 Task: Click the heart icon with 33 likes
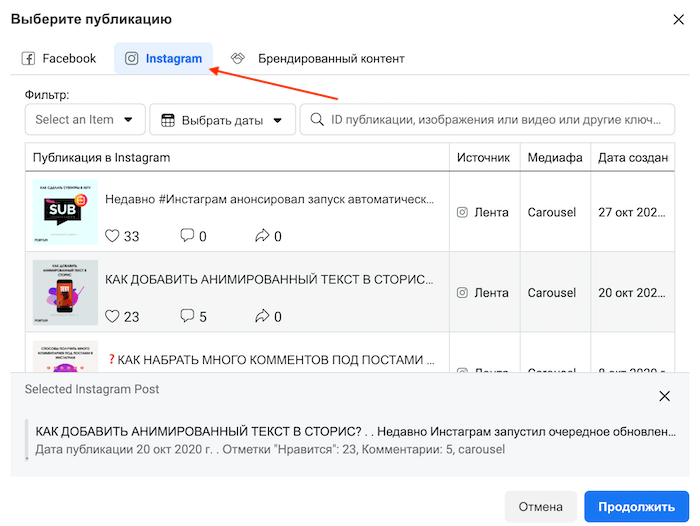coord(113,236)
